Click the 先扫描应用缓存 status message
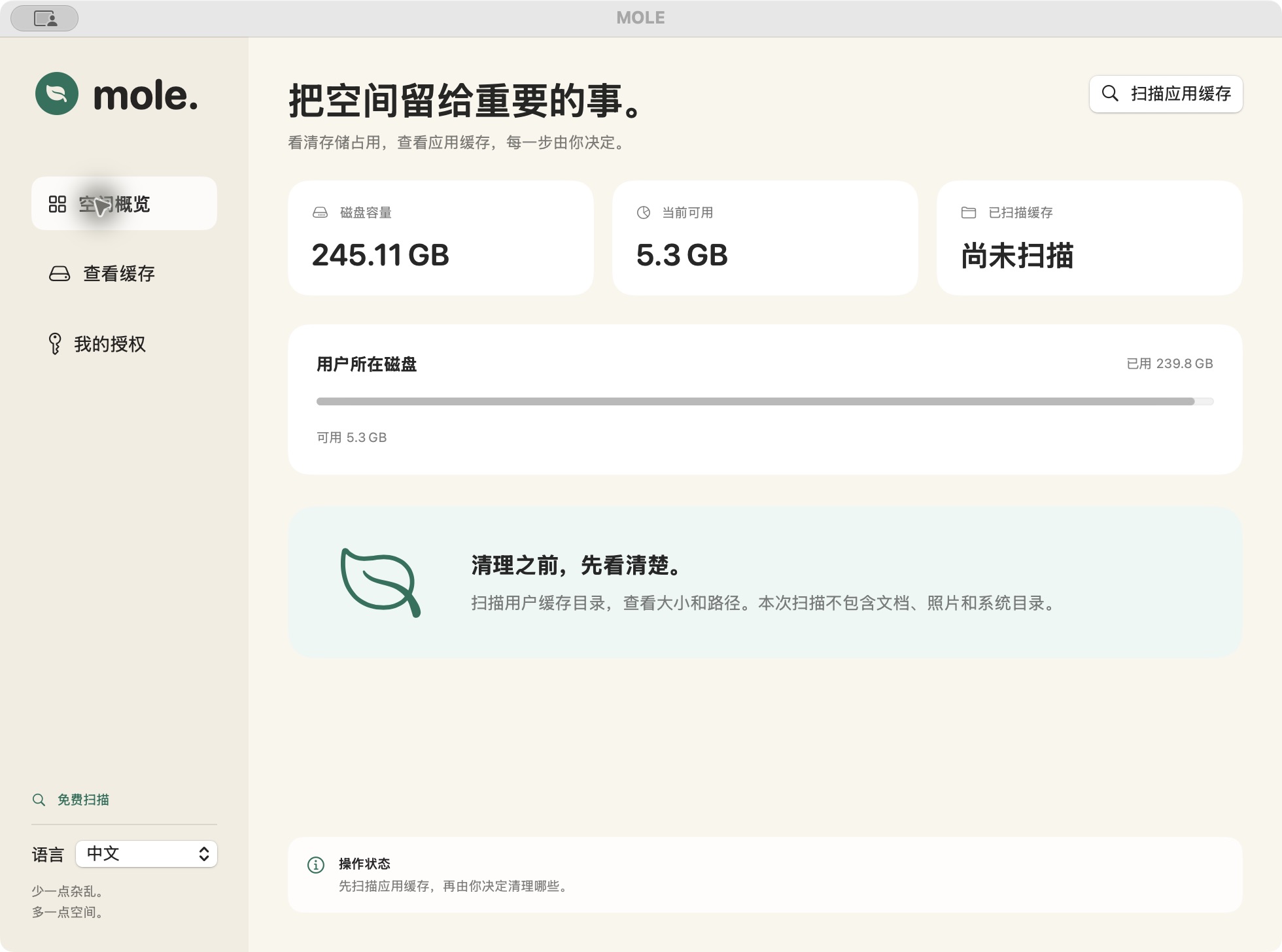The height and width of the screenshot is (952, 1282). (x=455, y=886)
